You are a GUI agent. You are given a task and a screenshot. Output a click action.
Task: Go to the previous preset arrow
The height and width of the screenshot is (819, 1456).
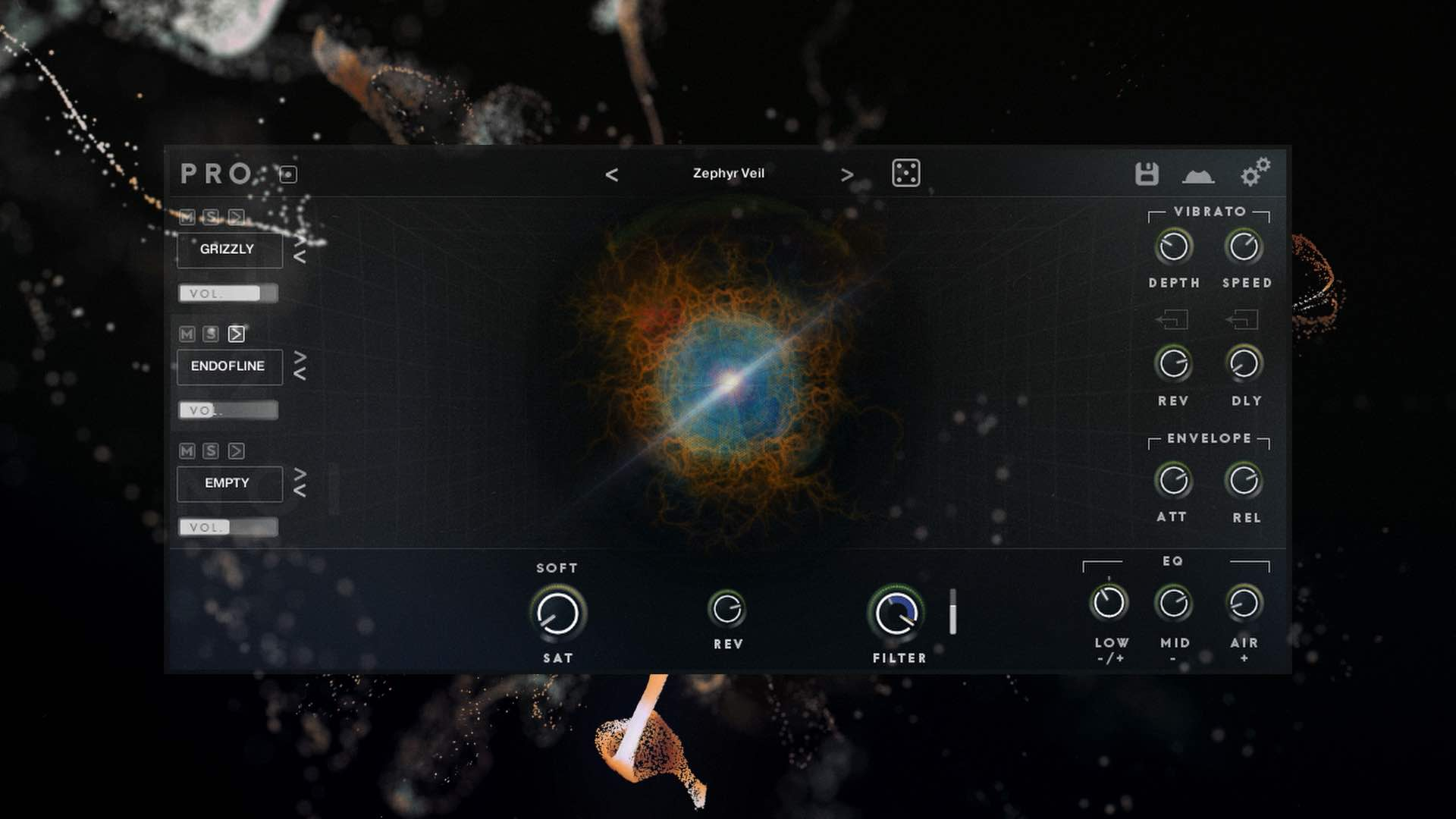[611, 175]
